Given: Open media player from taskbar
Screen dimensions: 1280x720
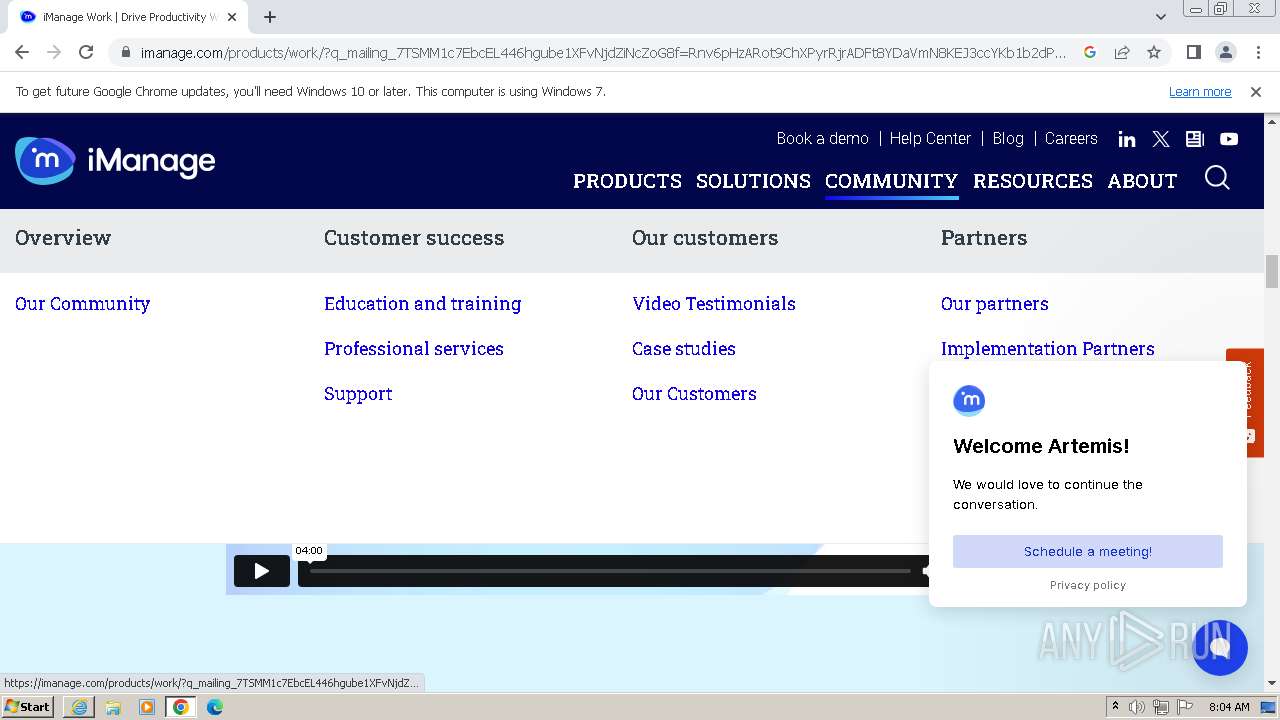Looking at the screenshot, I should pyautogui.click(x=147, y=707).
